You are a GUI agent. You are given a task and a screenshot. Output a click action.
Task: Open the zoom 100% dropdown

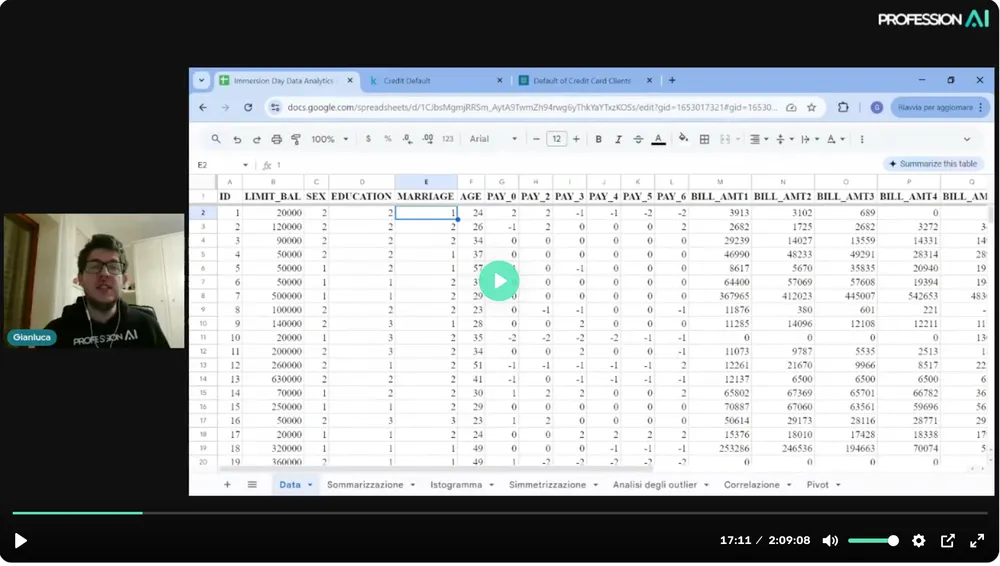coord(330,139)
